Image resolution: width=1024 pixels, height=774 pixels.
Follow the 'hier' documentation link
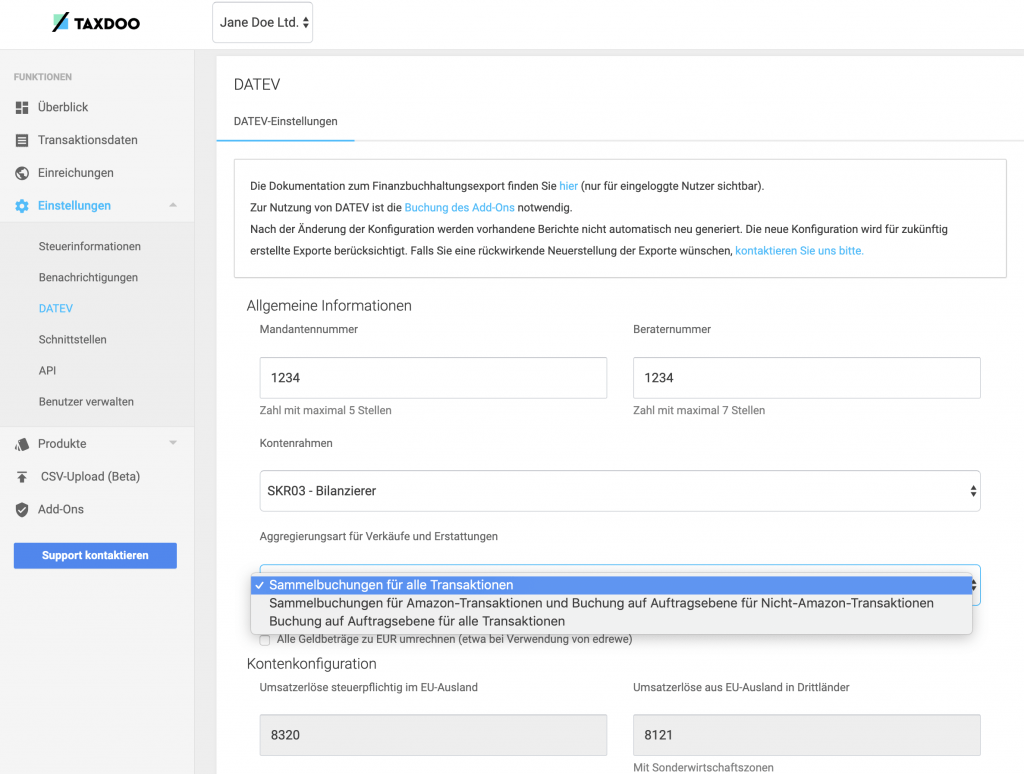pyautogui.click(x=568, y=186)
